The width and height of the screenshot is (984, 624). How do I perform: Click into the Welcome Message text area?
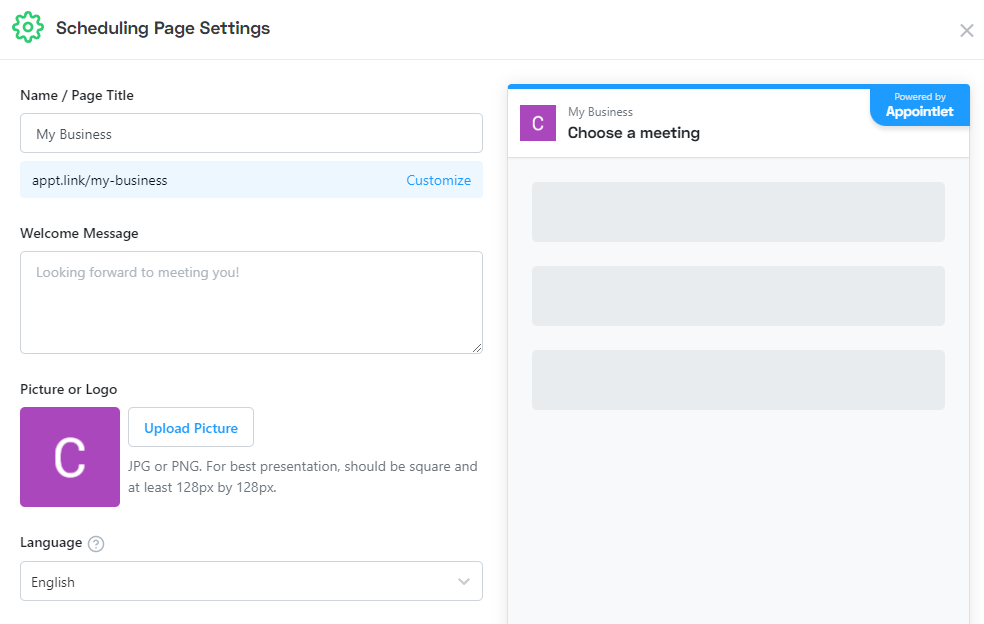pyautogui.click(x=251, y=302)
